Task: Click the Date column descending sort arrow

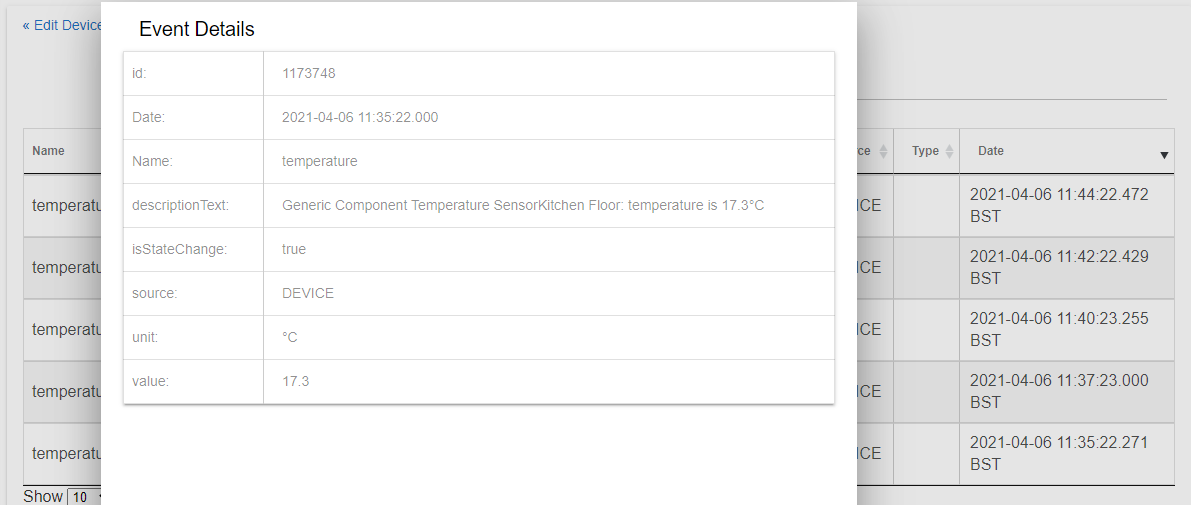Action: [x=1164, y=155]
